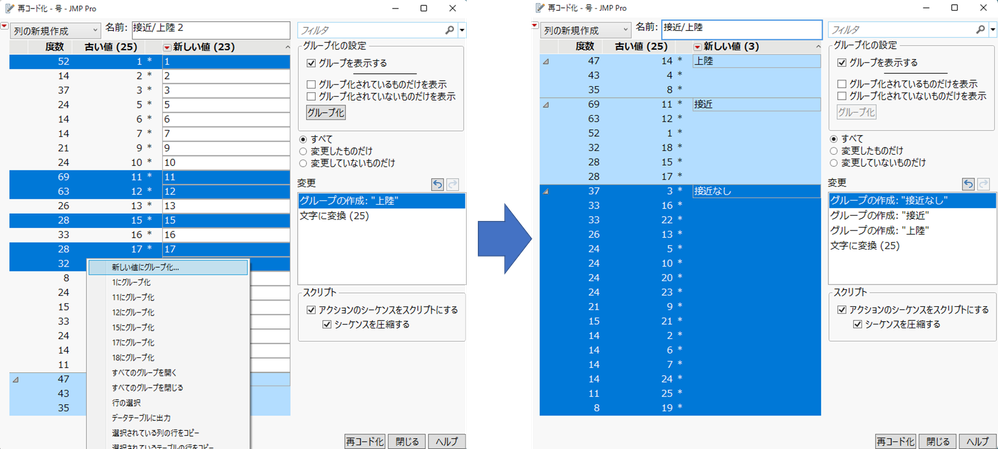Enable グループ化されていないものだけを表示 in right window

coord(841,96)
